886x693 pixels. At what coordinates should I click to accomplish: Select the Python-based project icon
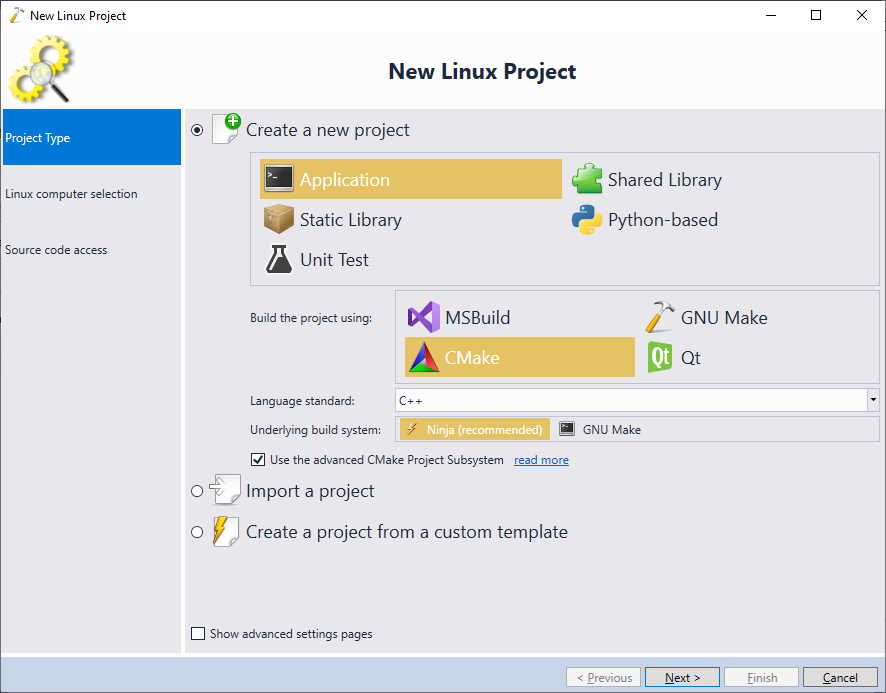pos(587,219)
